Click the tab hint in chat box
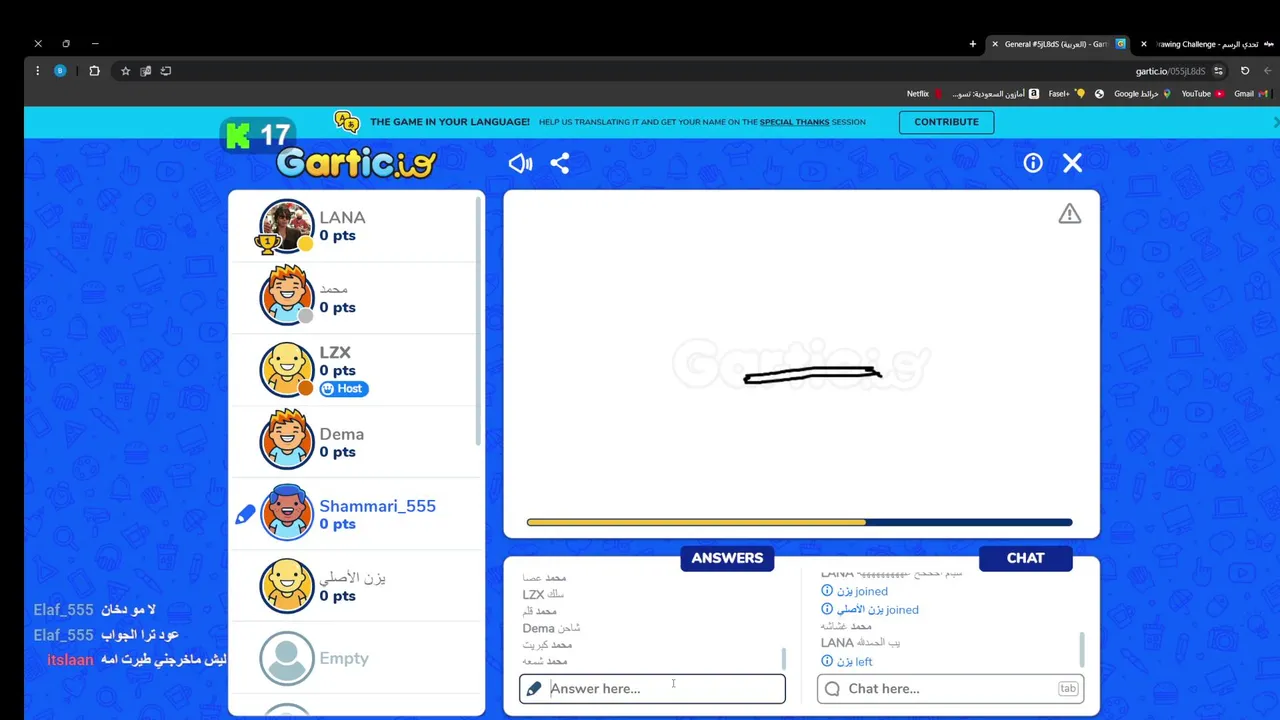 tap(1068, 688)
